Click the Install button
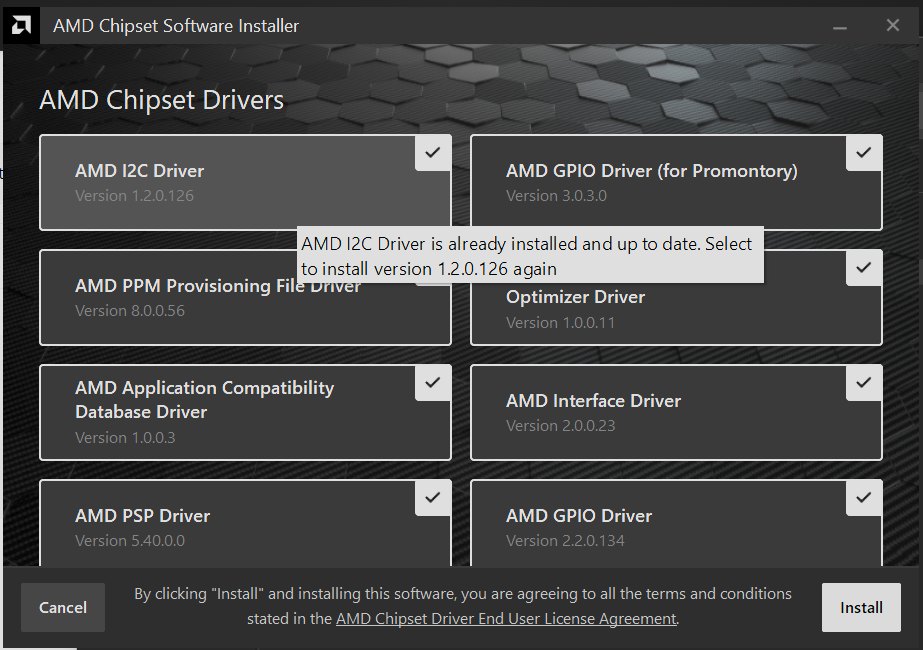Viewport: 923px width, 650px height. [x=861, y=607]
